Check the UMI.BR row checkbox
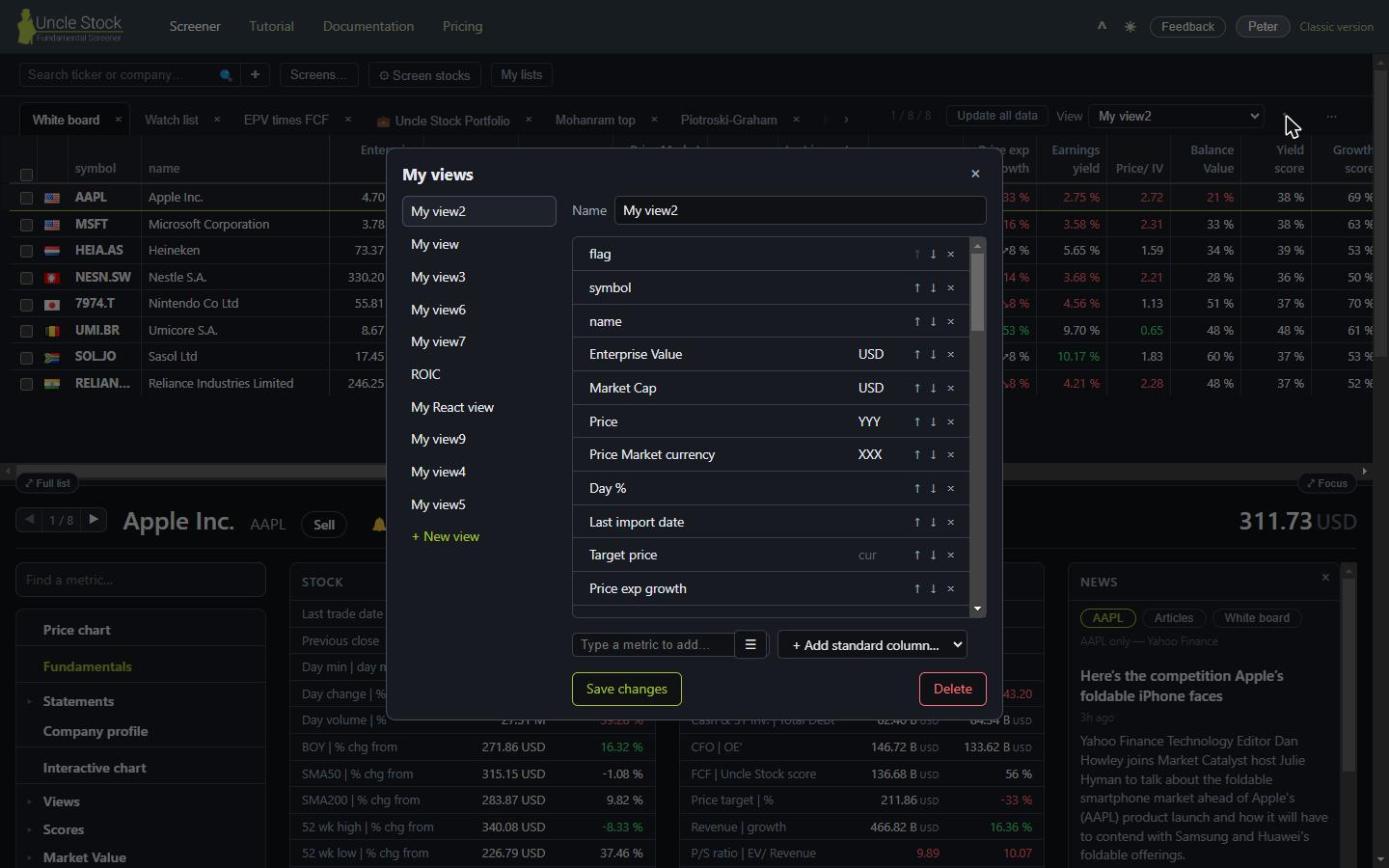The image size is (1389, 868). point(27,331)
